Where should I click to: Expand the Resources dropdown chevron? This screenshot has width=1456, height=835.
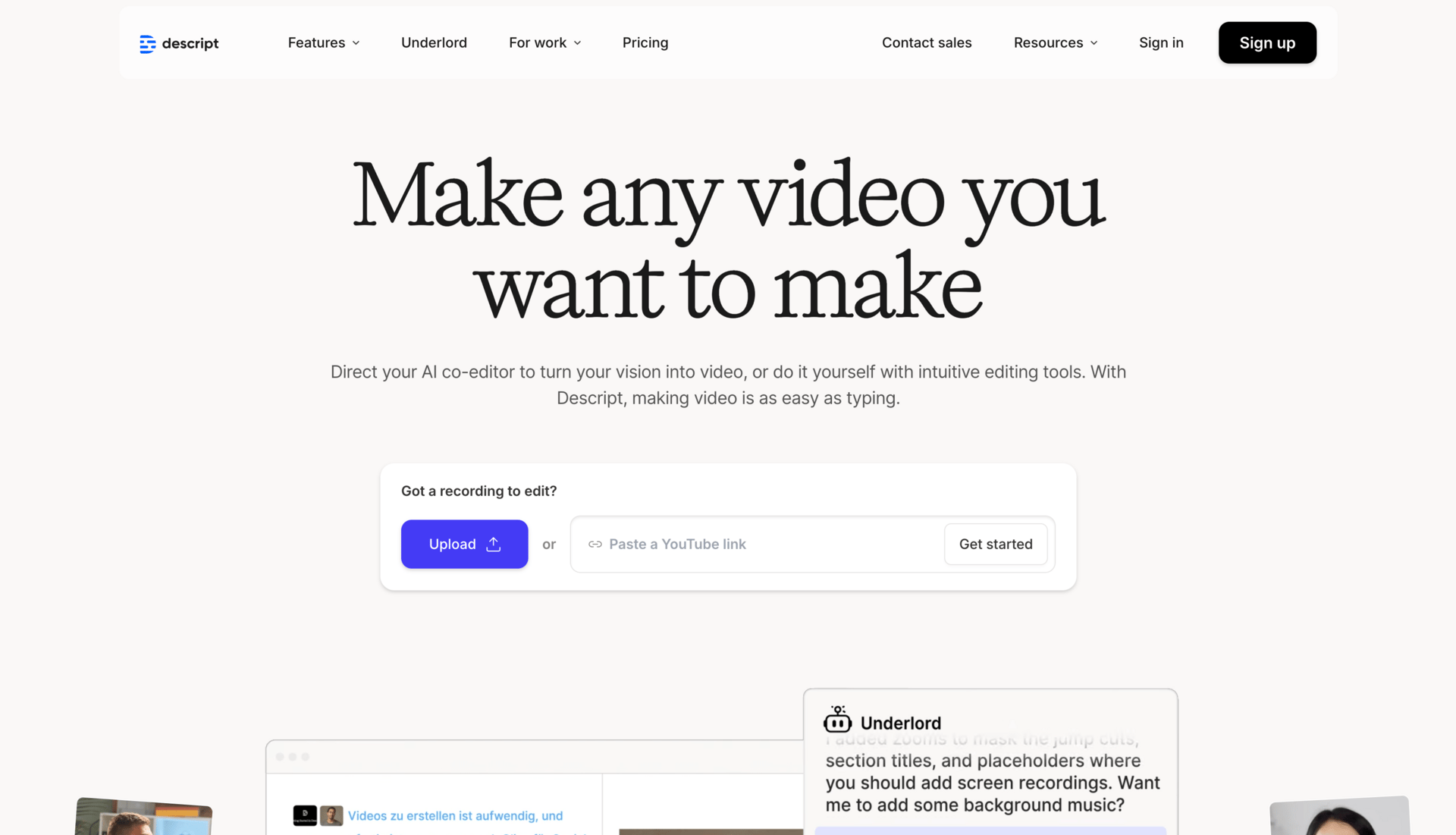pos(1094,43)
